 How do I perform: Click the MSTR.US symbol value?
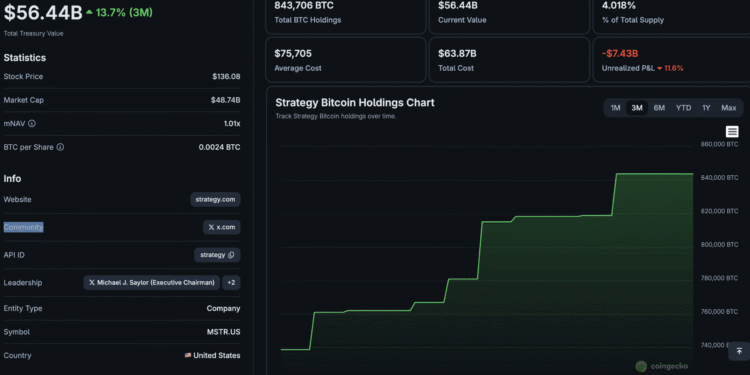(223, 332)
